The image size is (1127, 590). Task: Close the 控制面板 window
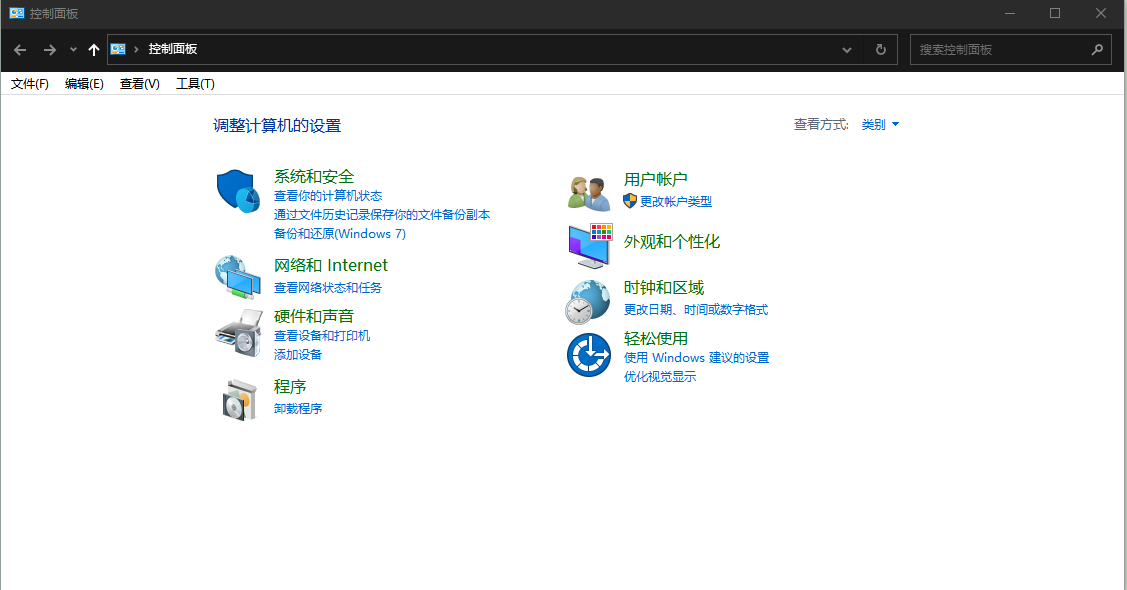1100,13
